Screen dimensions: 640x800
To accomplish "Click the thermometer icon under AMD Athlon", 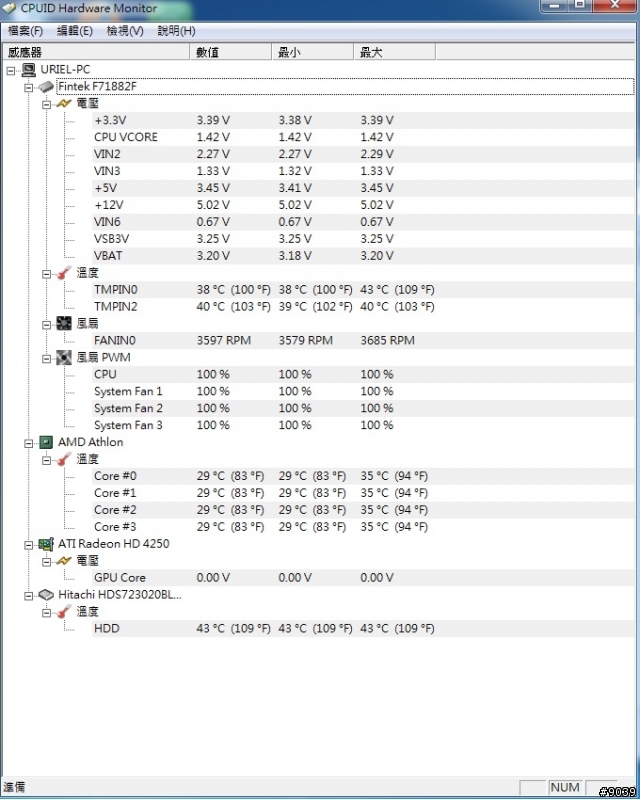I will (x=64, y=459).
